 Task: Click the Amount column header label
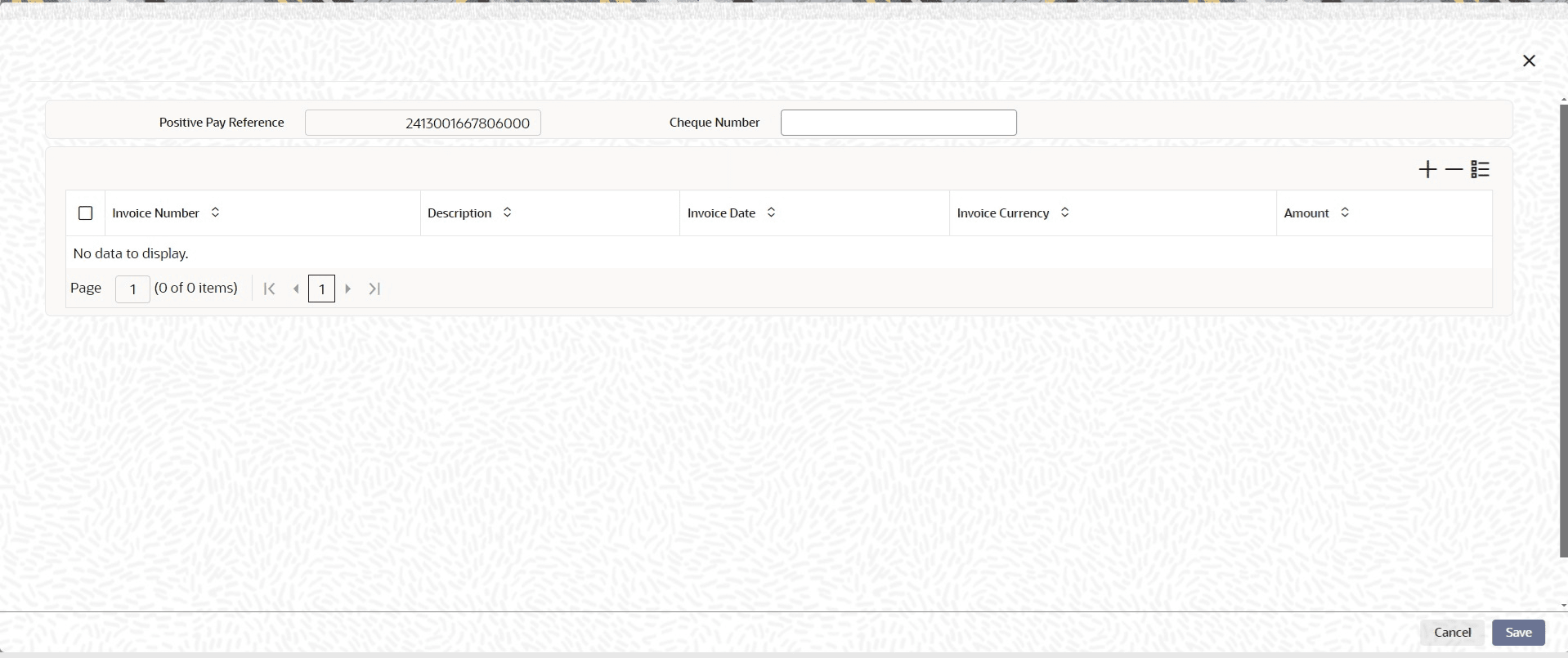click(1306, 213)
